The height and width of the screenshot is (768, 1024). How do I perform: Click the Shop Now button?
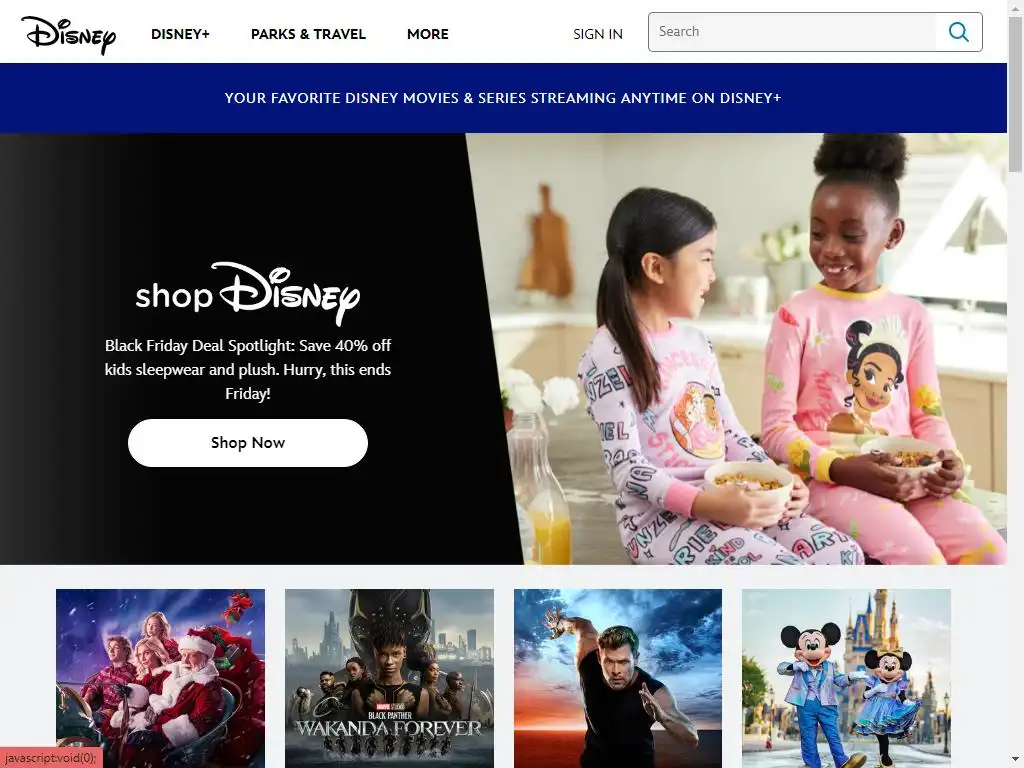(248, 443)
